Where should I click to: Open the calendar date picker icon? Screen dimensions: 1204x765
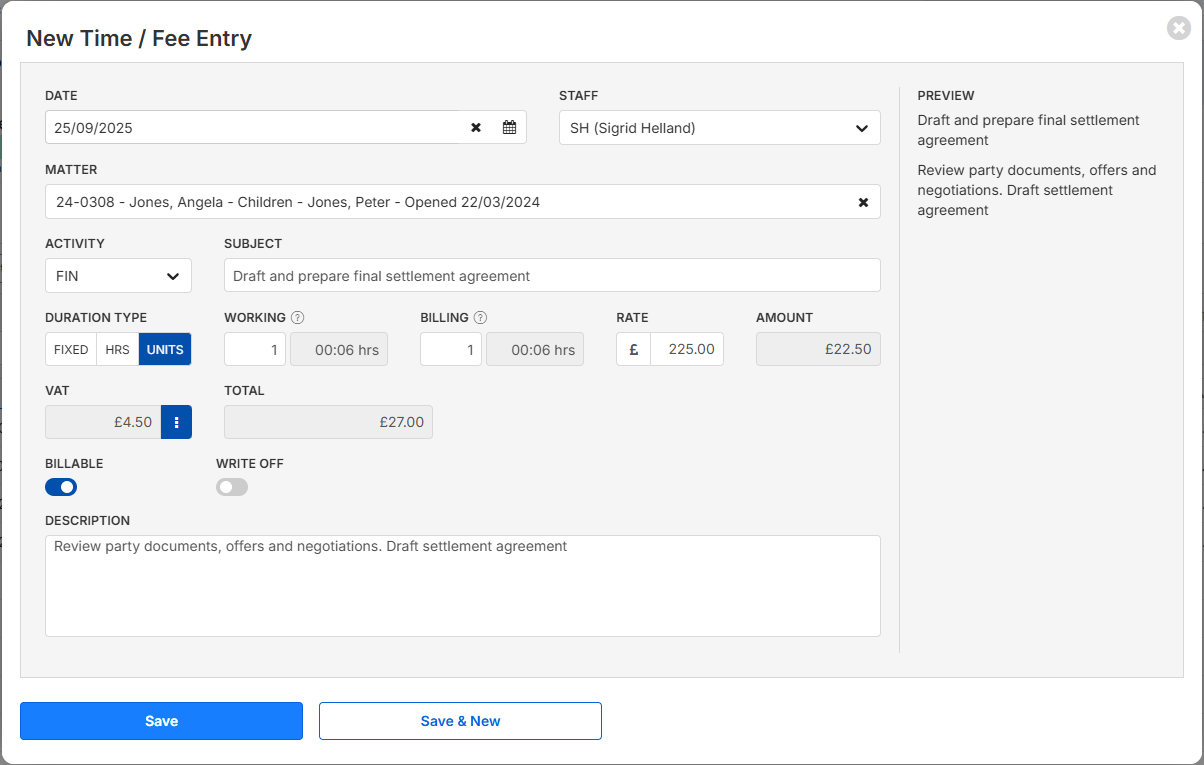pyautogui.click(x=509, y=127)
